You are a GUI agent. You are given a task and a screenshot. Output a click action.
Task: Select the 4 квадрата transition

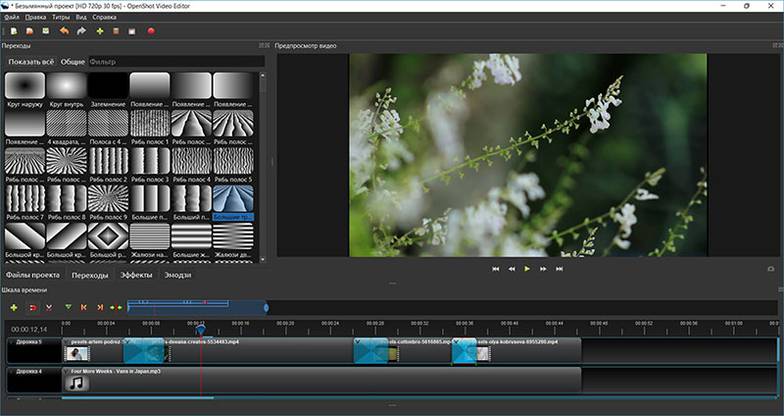[x=66, y=128]
